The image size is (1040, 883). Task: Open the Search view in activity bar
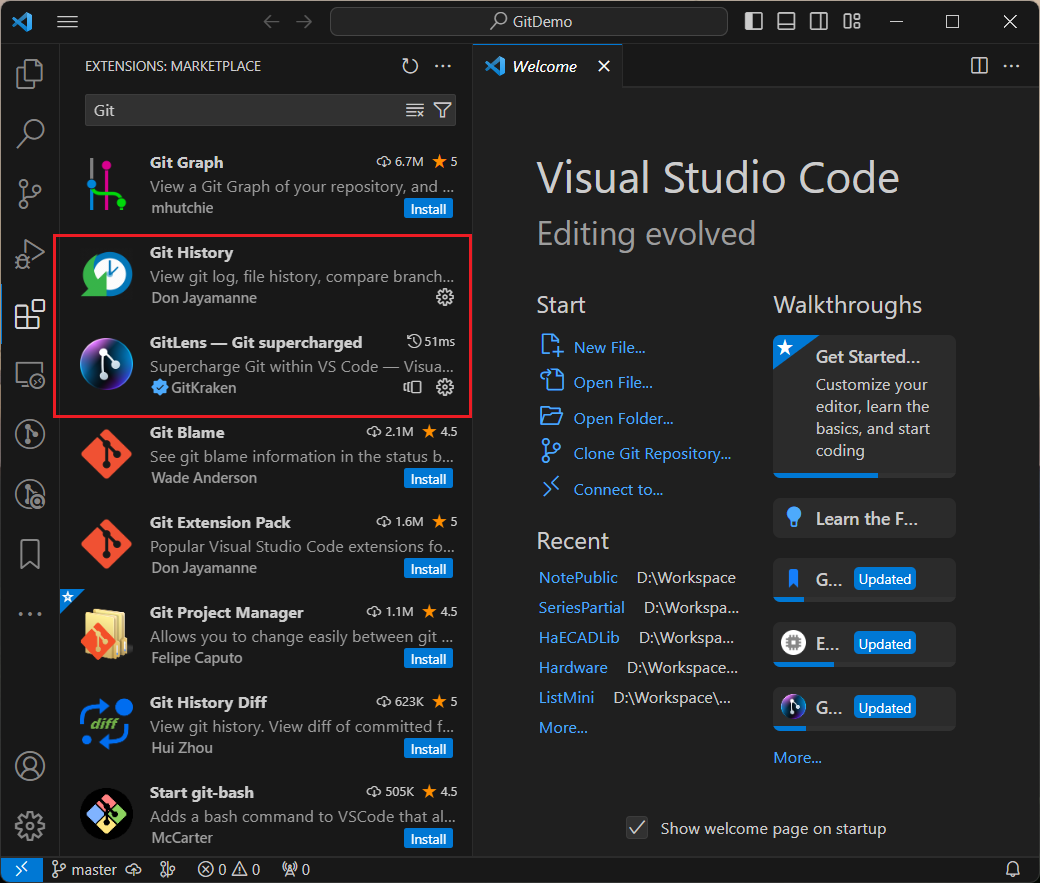(30, 133)
